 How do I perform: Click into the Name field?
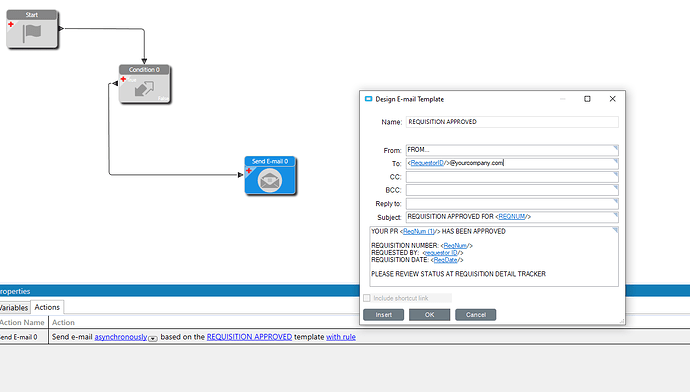pyautogui.click(x=512, y=122)
